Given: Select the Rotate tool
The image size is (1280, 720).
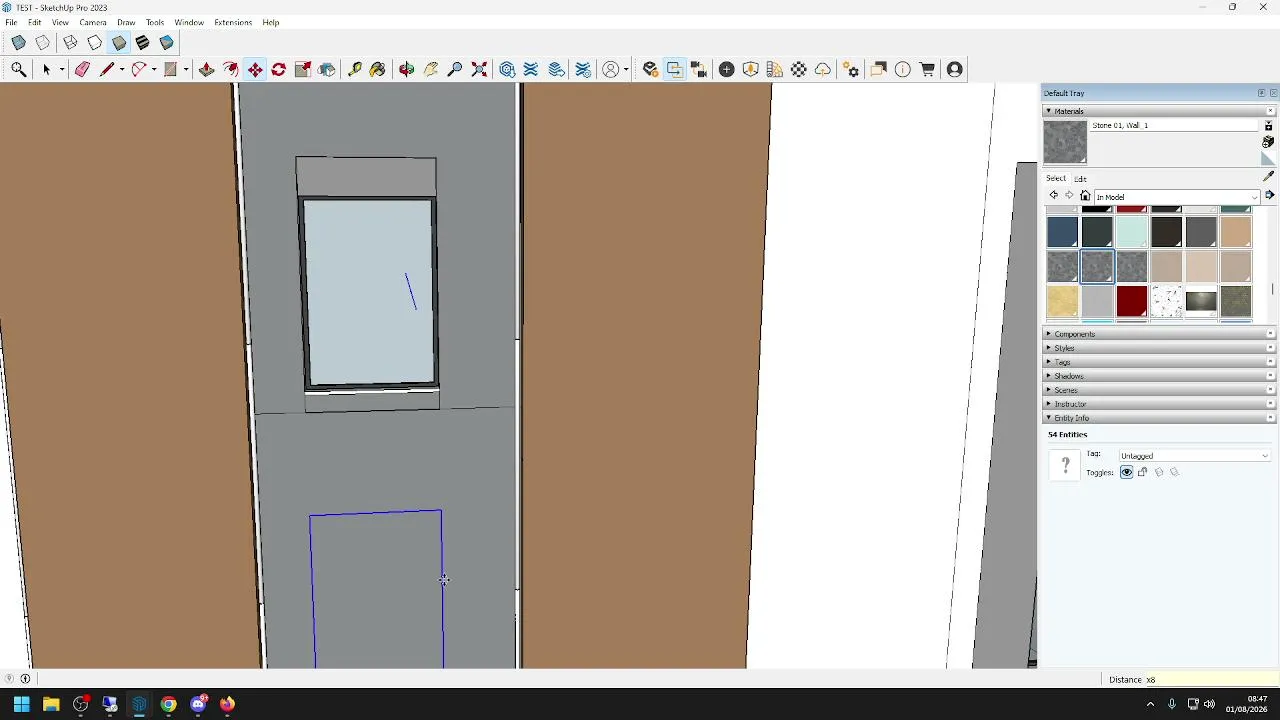Looking at the screenshot, I should (279, 69).
